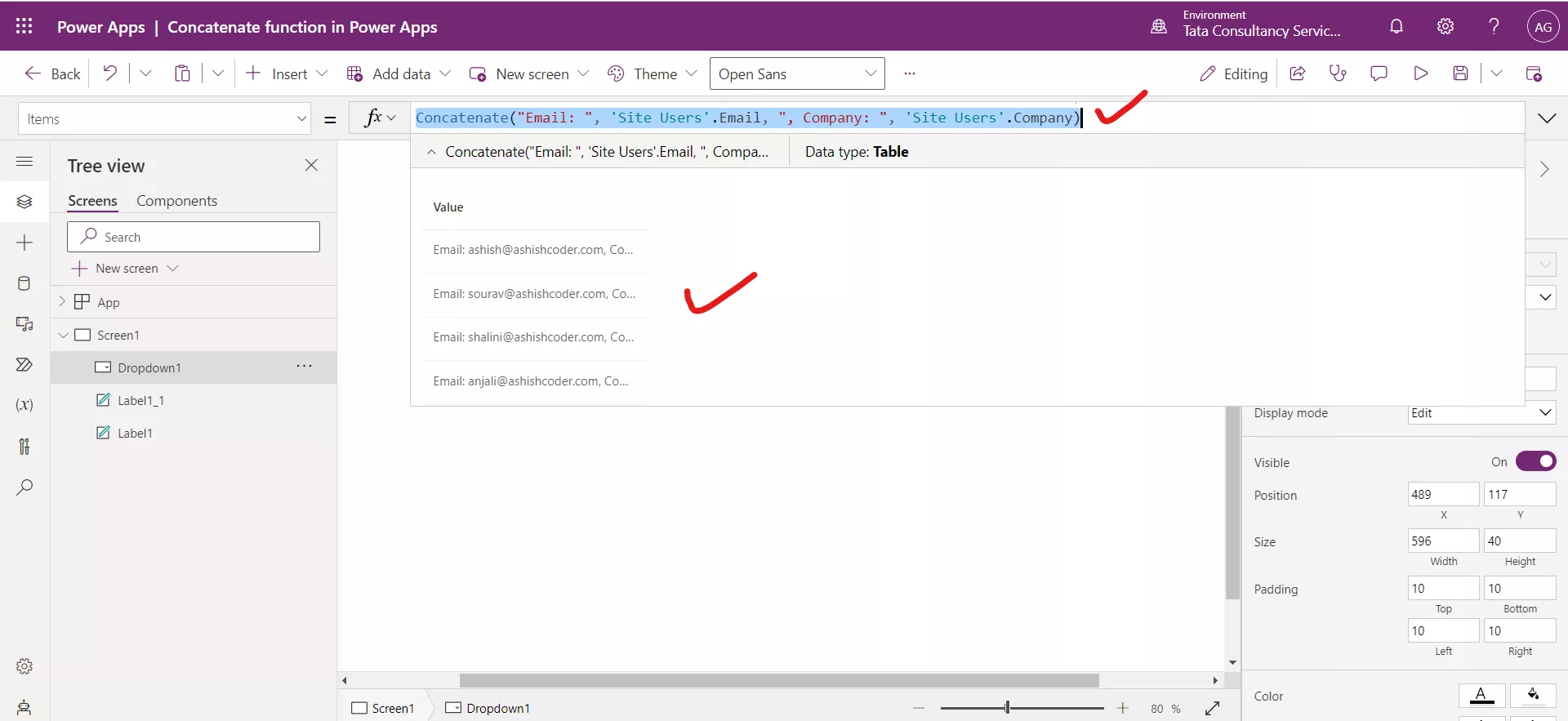Screen dimensions: 1568x721
Task: Save the app with disk icon
Action: [x=1461, y=73]
